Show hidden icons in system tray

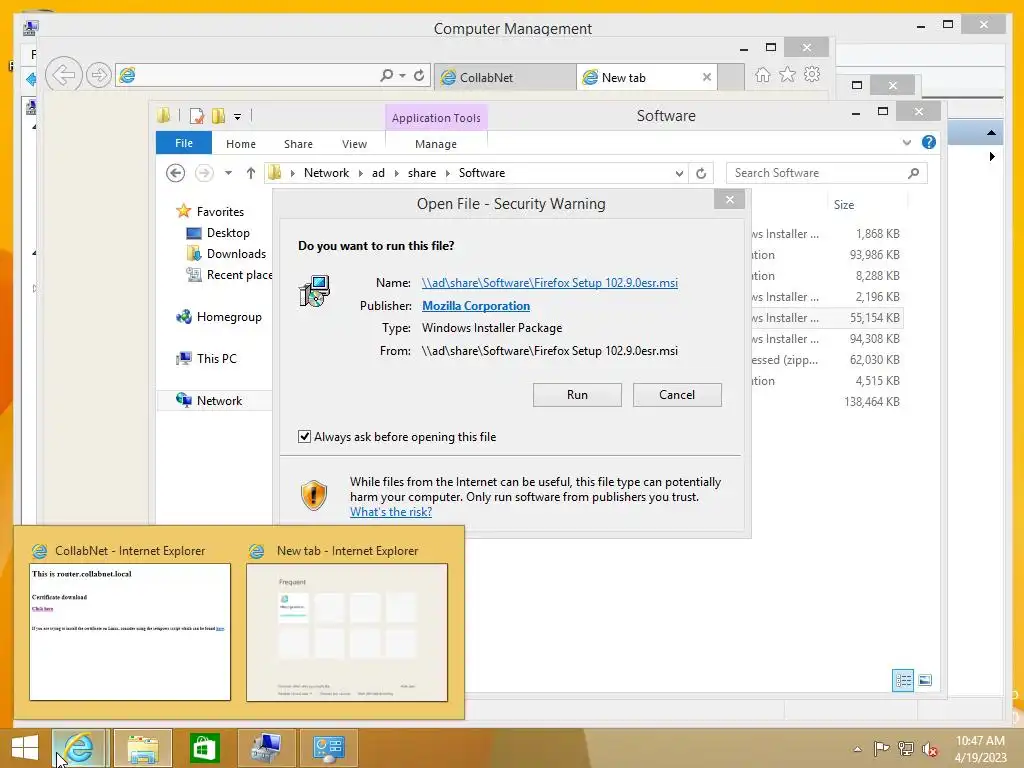pos(857,749)
